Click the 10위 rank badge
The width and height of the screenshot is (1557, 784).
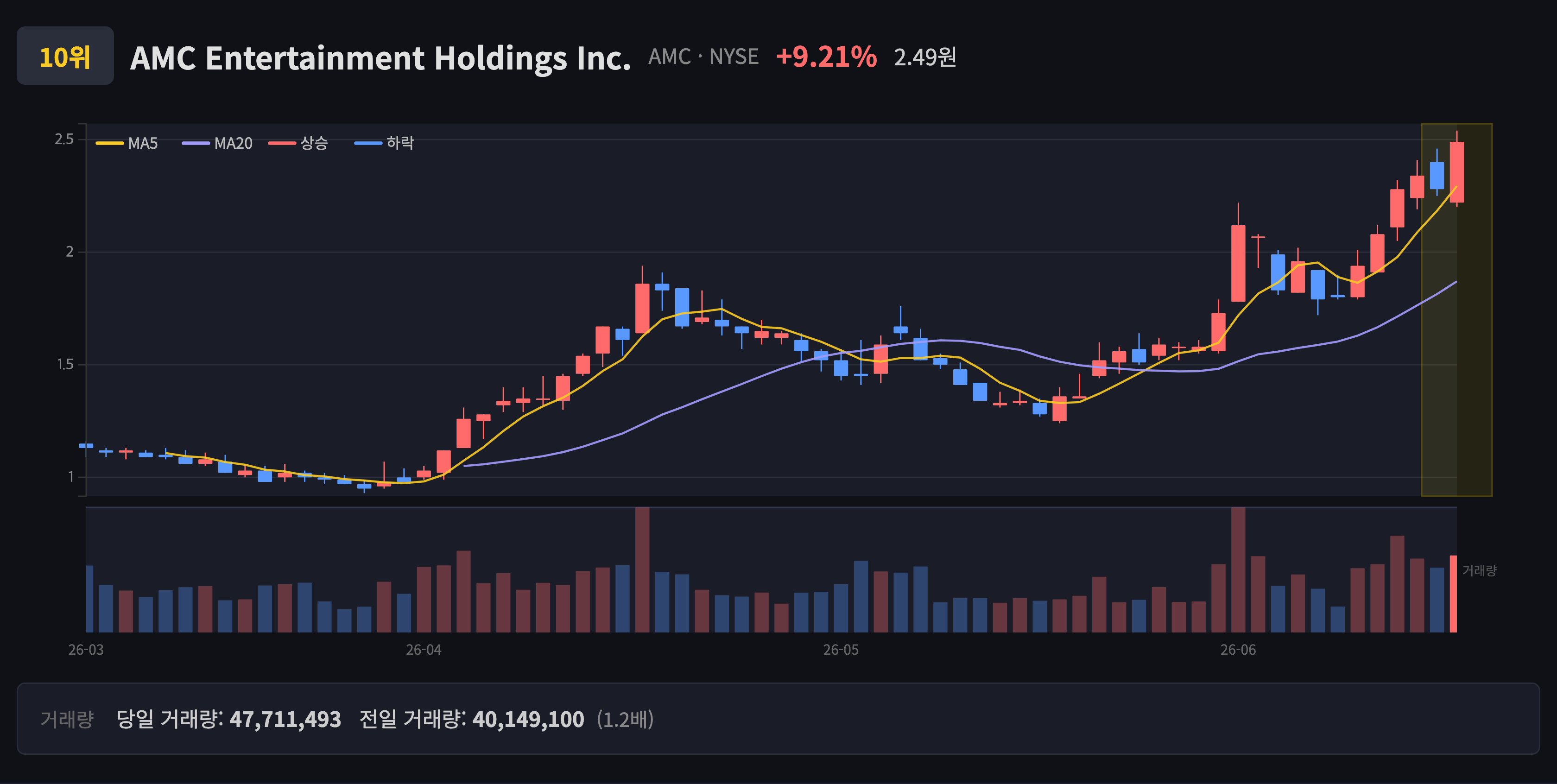(65, 56)
